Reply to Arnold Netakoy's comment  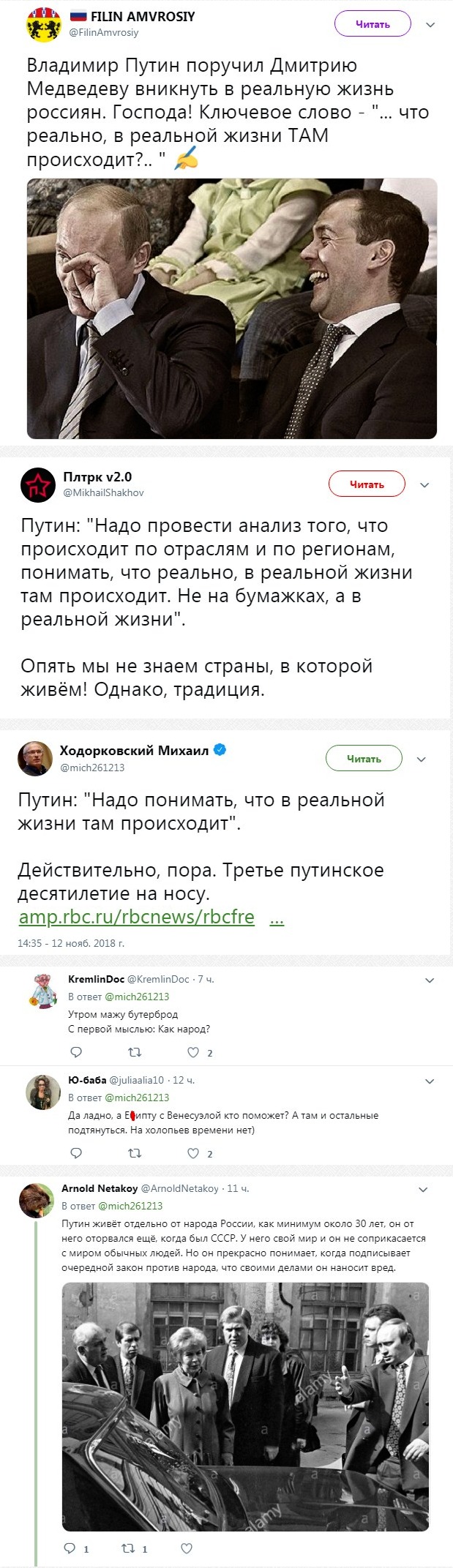coord(70,1548)
